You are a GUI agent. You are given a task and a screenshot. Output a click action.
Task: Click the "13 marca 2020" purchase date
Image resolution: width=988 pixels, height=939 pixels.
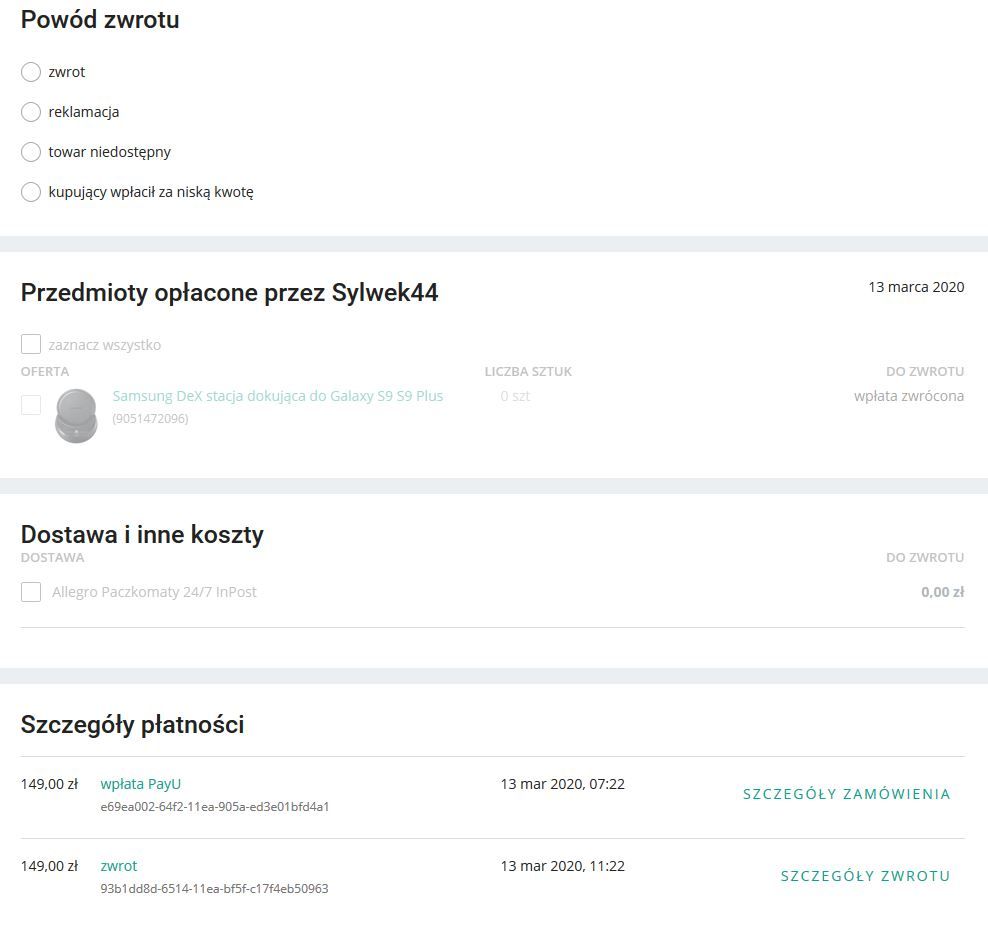916,287
